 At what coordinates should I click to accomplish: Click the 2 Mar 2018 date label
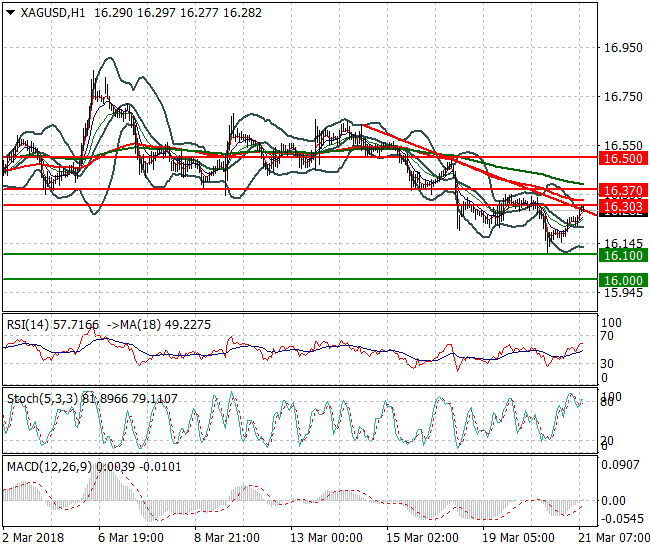(x=33, y=538)
